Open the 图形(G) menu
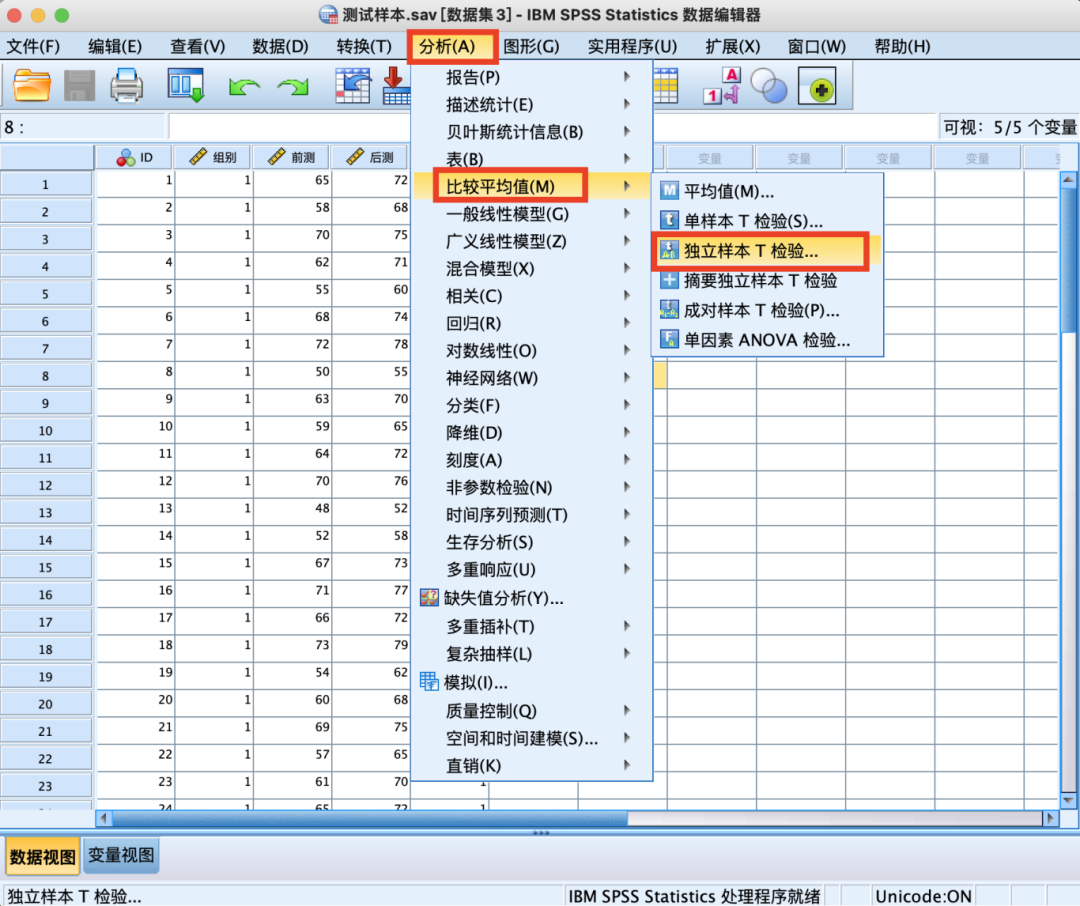 pyautogui.click(x=531, y=46)
